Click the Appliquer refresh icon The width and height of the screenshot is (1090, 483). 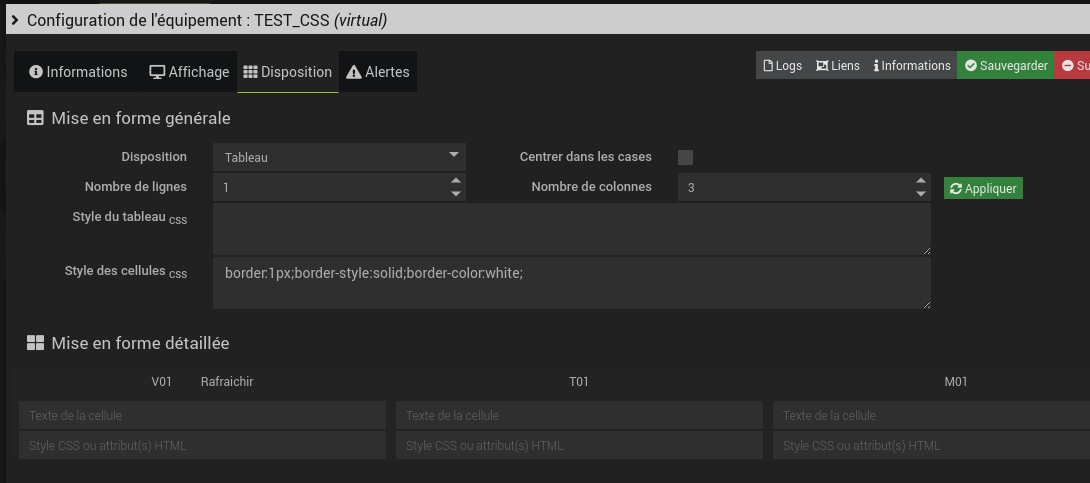coord(956,188)
